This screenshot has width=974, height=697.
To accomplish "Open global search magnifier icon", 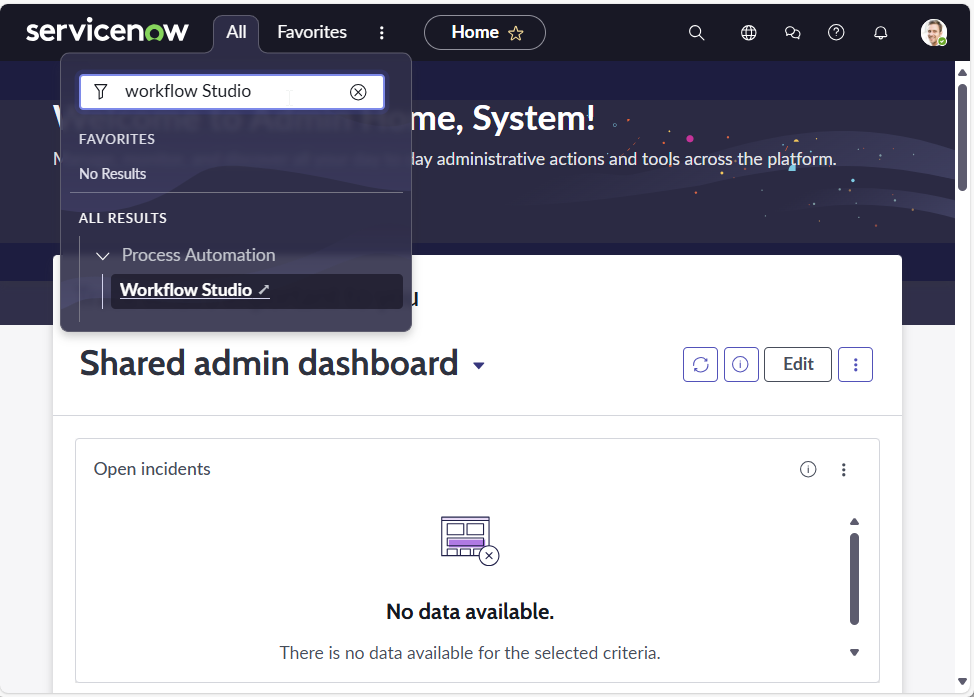I will [696, 33].
